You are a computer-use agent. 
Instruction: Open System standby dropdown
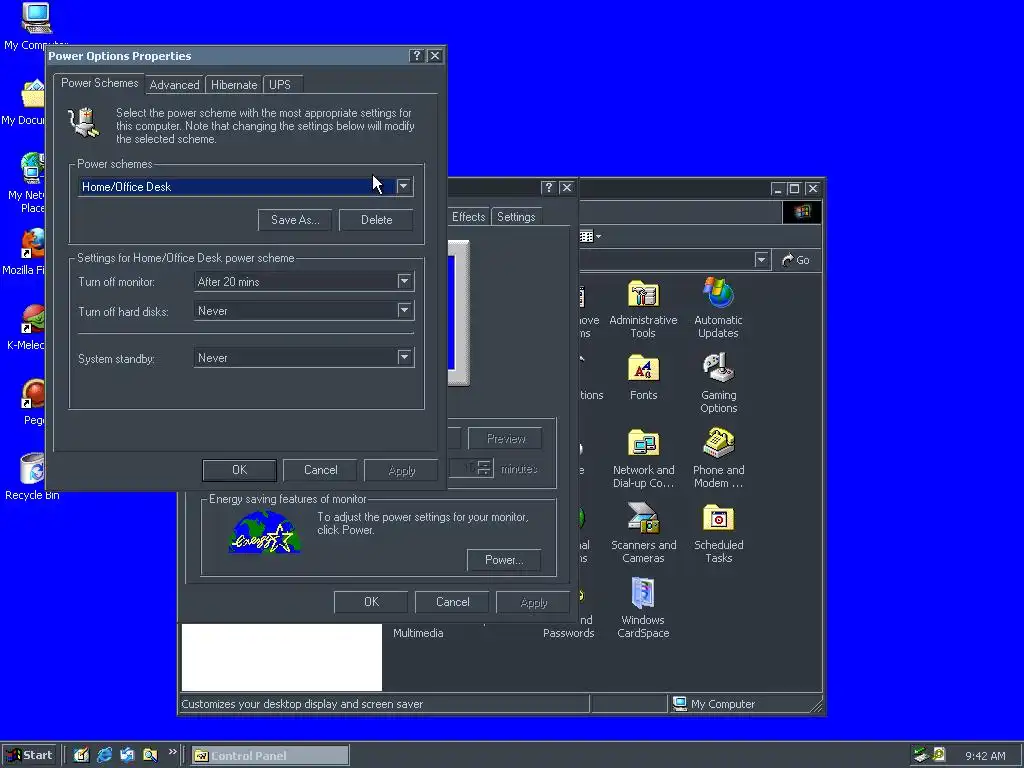point(404,357)
